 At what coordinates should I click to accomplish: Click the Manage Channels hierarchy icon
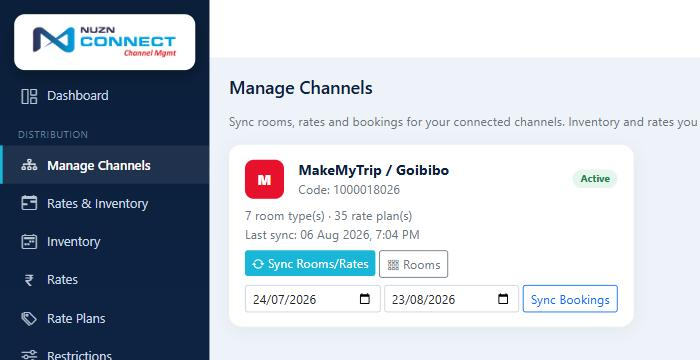29,165
